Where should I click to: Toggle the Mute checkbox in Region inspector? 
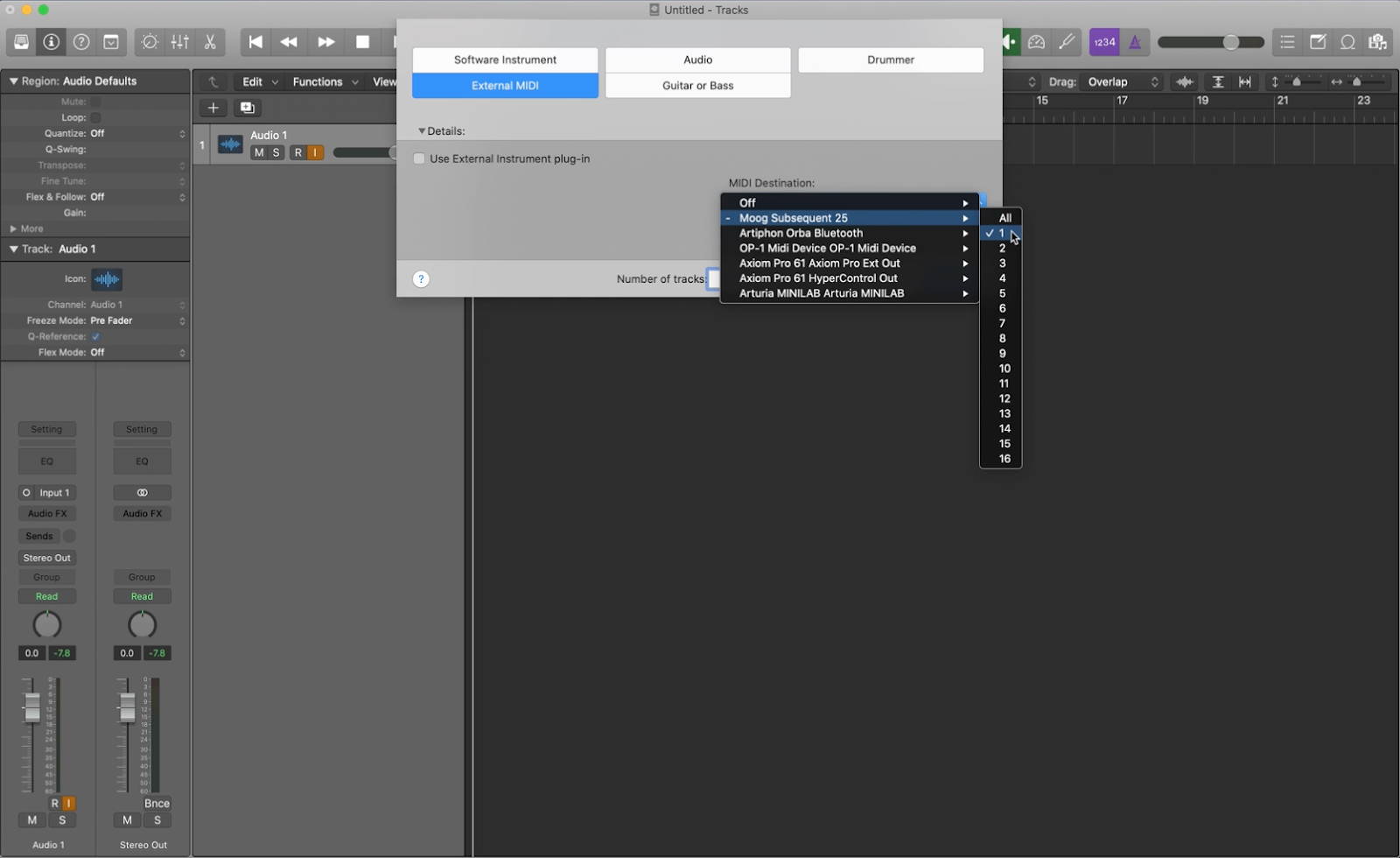pyautogui.click(x=95, y=102)
